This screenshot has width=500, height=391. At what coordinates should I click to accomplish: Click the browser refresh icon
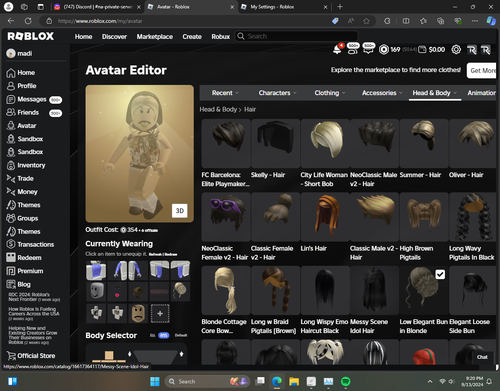pyautogui.click(x=28, y=21)
